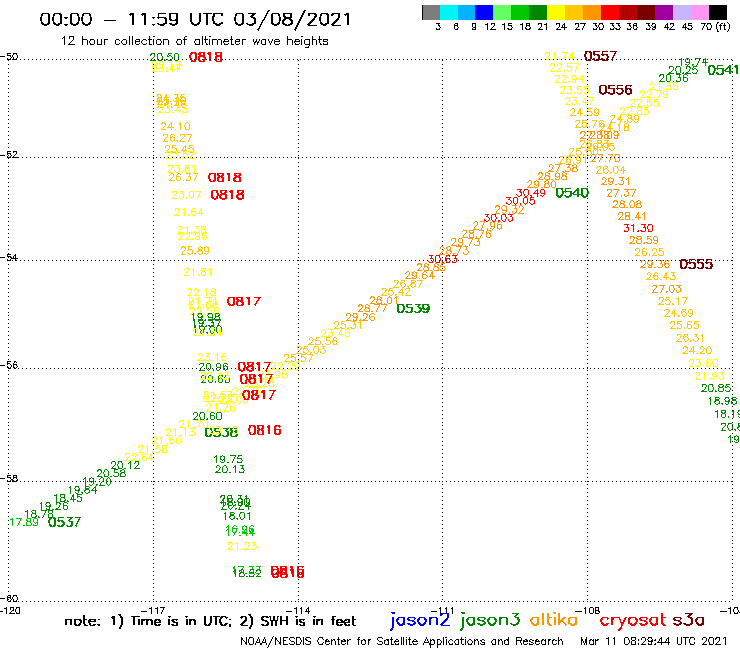Click the longitude axis label '-108'
The width and height of the screenshot is (740, 650).
coord(588,610)
